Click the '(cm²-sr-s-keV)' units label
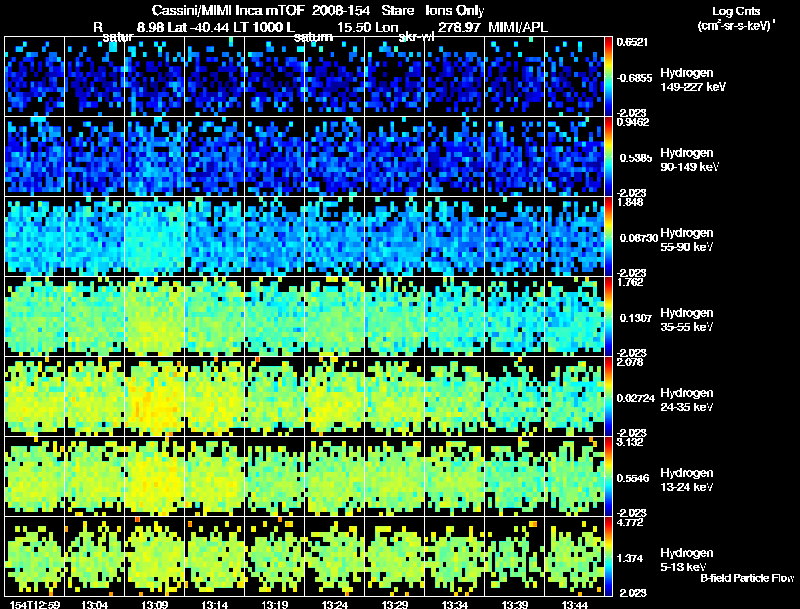 tap(736, 25)
